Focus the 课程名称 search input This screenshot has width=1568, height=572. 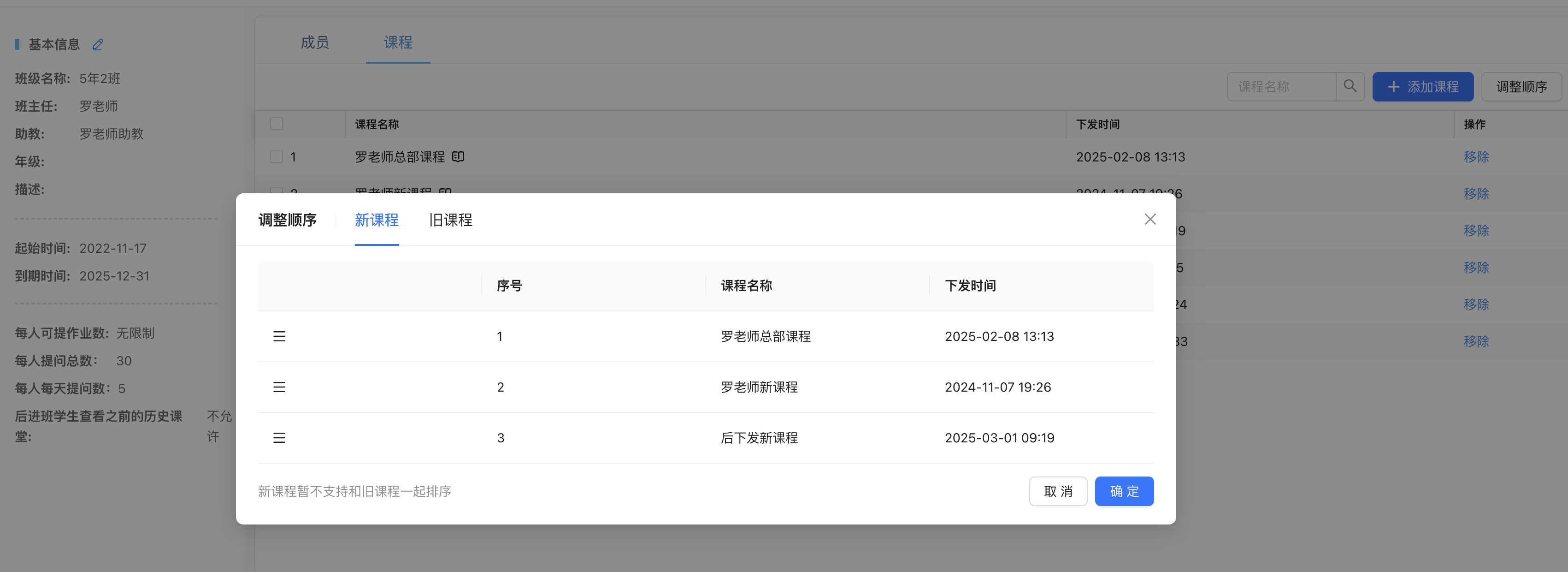pos(1281,87)
